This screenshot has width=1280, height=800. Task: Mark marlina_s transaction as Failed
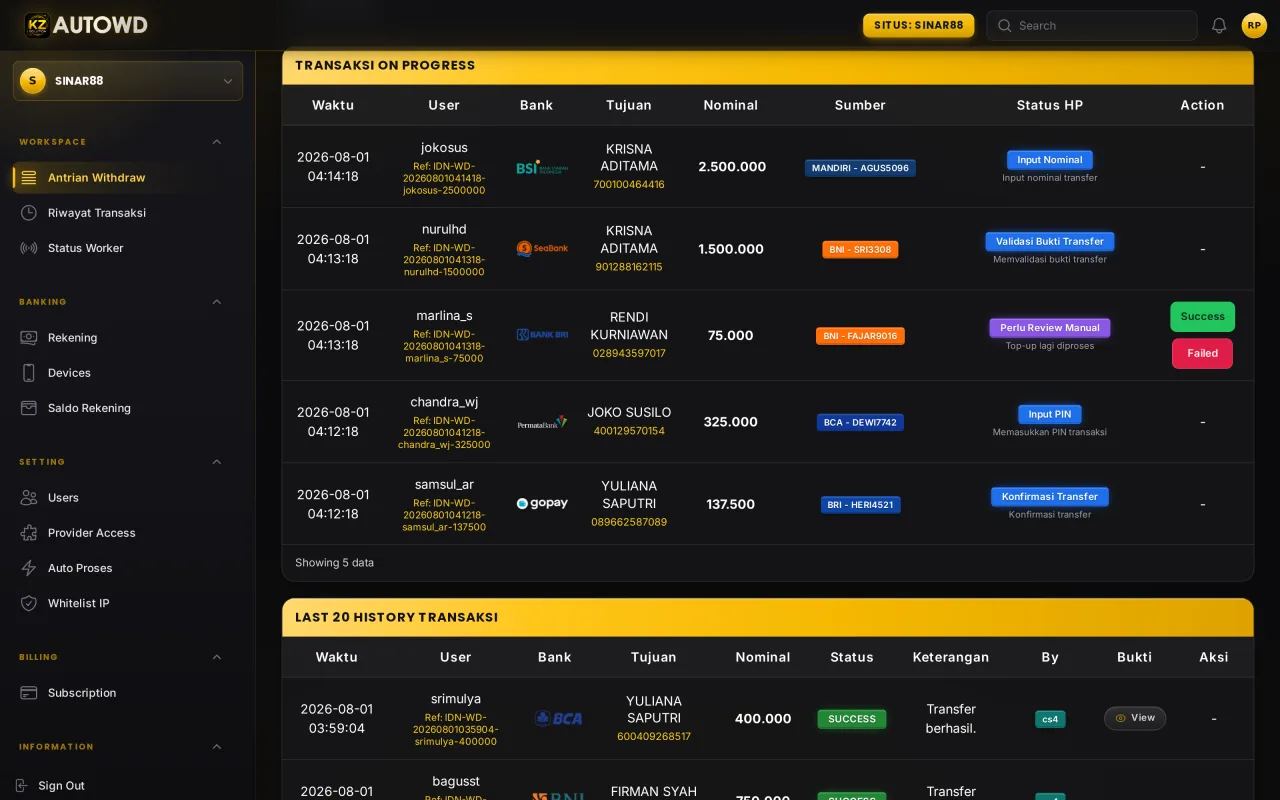tap(1202, 353)
